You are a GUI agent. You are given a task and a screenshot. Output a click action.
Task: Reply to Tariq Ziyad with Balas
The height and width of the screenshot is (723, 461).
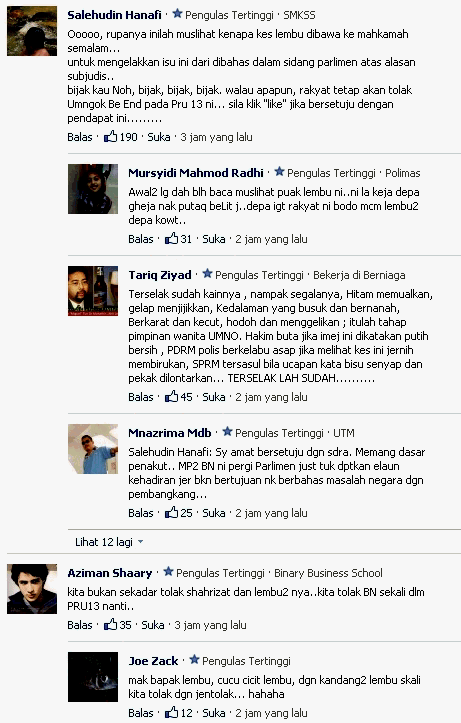click(x=141, y=397)
